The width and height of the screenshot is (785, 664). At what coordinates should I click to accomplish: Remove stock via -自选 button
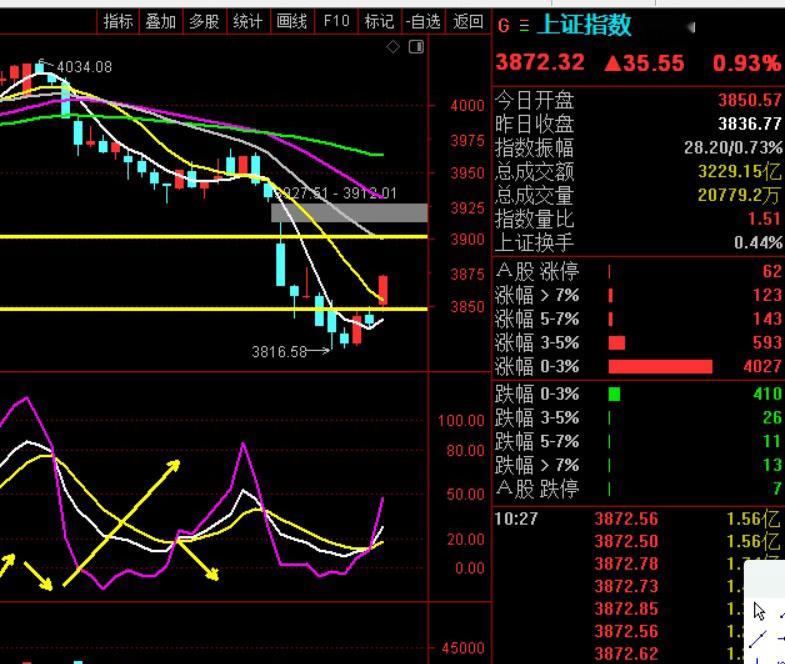[423, 22]
